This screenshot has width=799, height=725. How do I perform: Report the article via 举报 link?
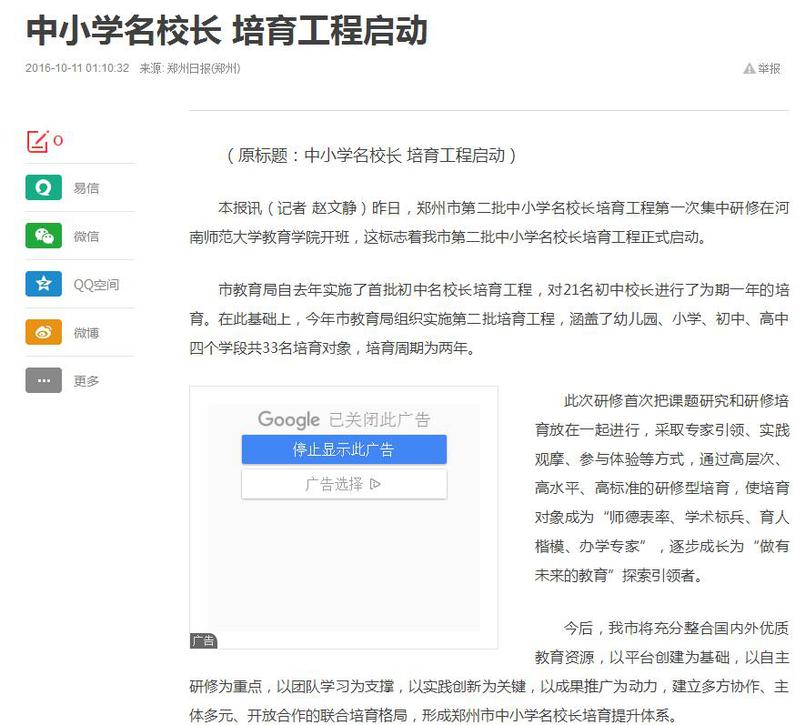click(x=768, y=69)
